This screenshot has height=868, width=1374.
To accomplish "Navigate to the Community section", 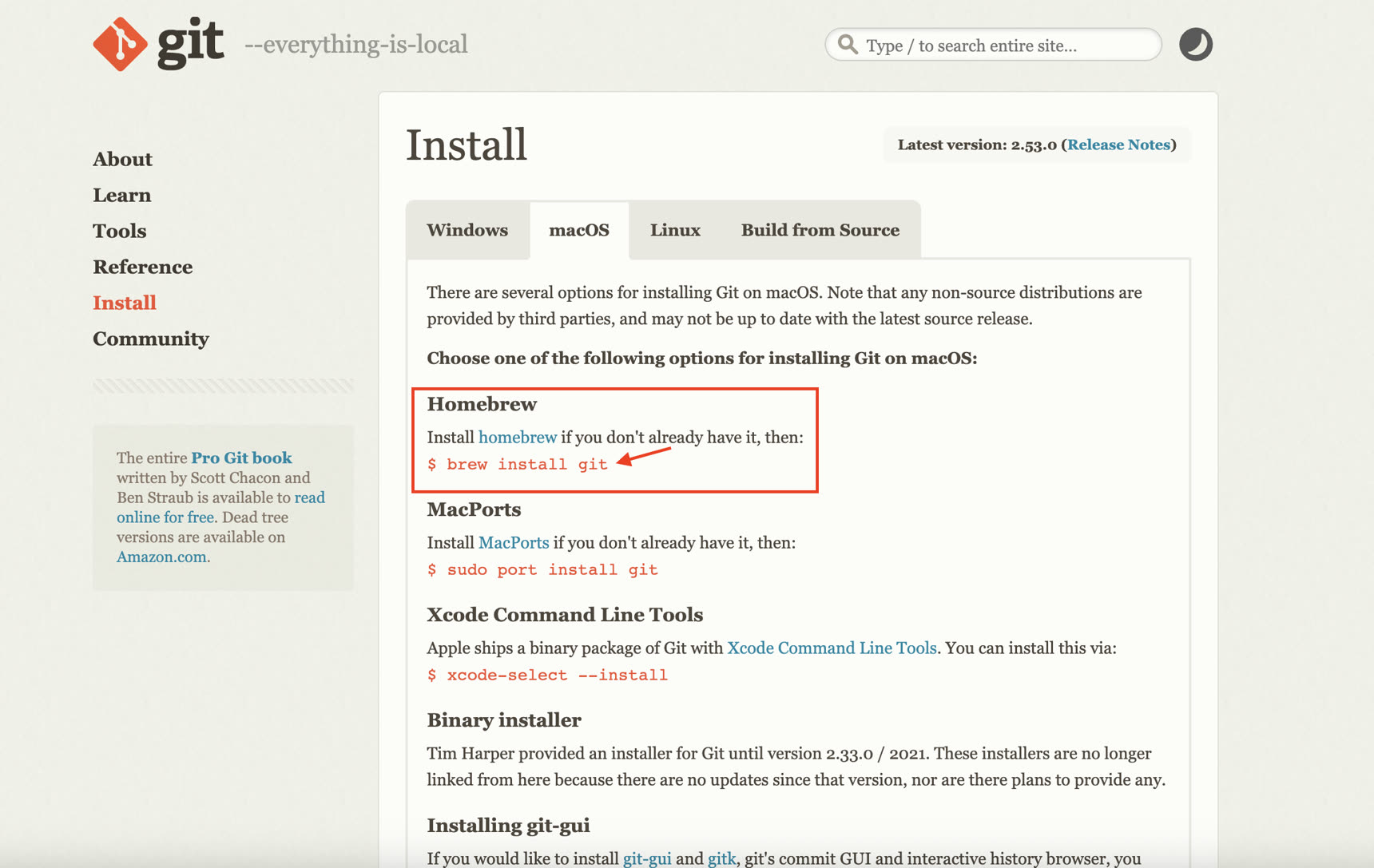I will pos(150,339).
